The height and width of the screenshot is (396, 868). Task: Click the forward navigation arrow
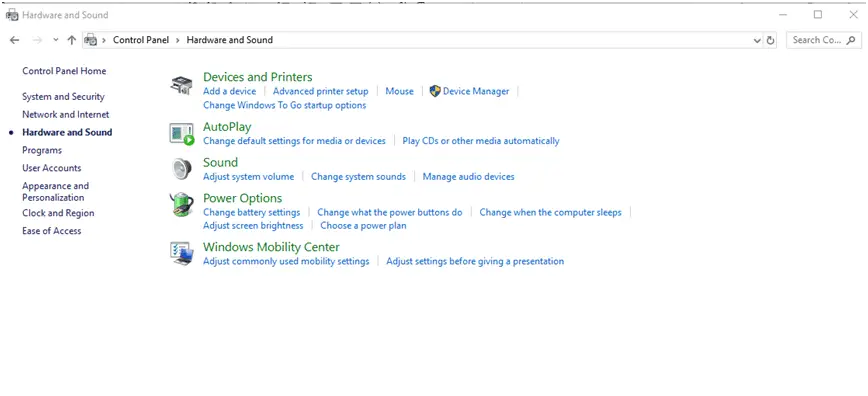point(37,40)
